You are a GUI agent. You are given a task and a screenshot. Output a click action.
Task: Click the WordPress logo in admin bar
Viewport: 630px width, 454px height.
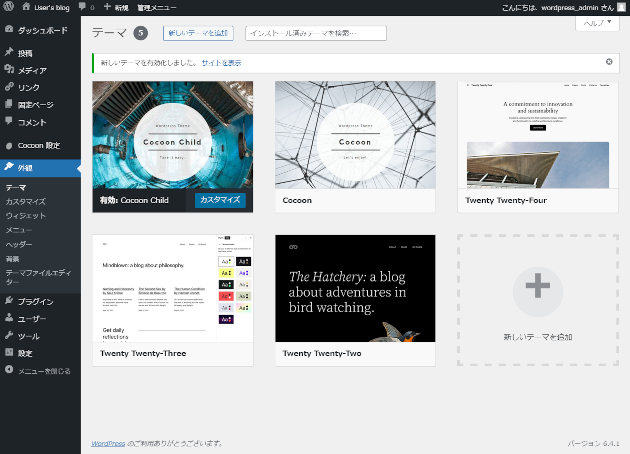[x=8, y=7]
